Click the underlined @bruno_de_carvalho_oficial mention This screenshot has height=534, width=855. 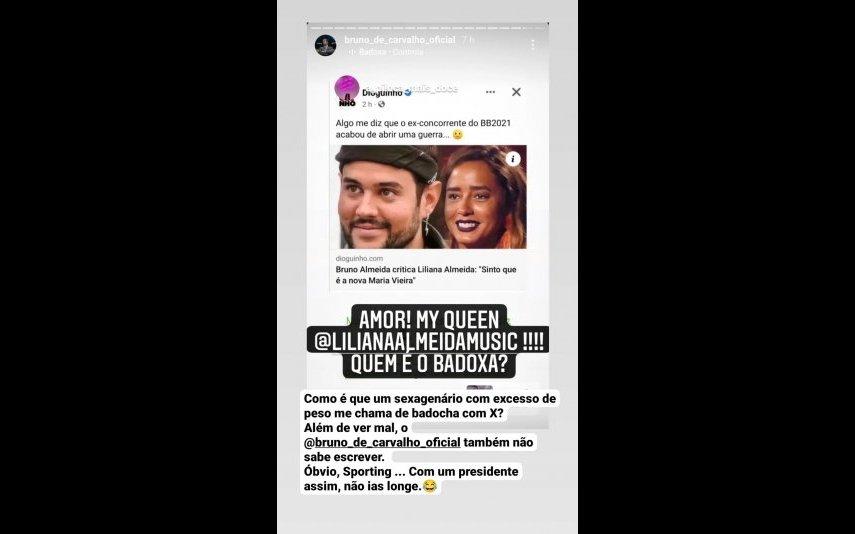tap(382, 442)
